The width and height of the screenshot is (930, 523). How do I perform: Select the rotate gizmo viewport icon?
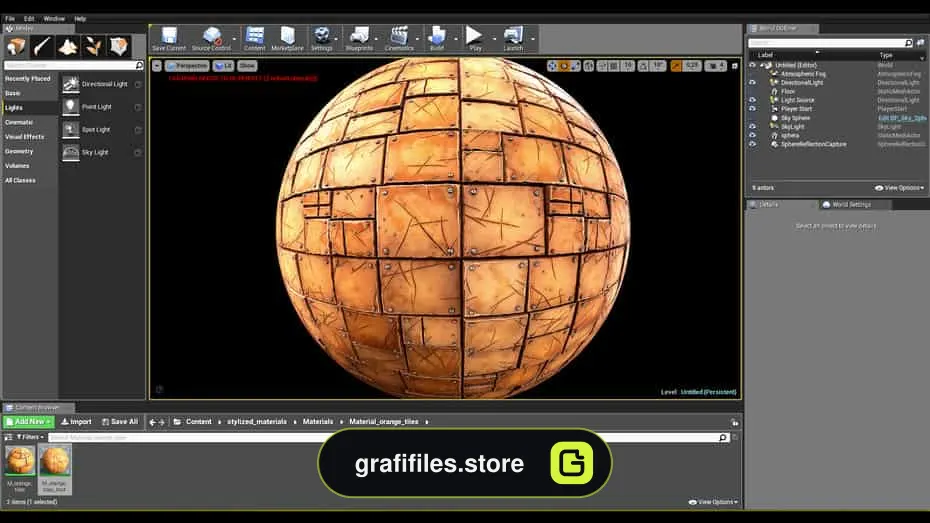tap(564, 66)
